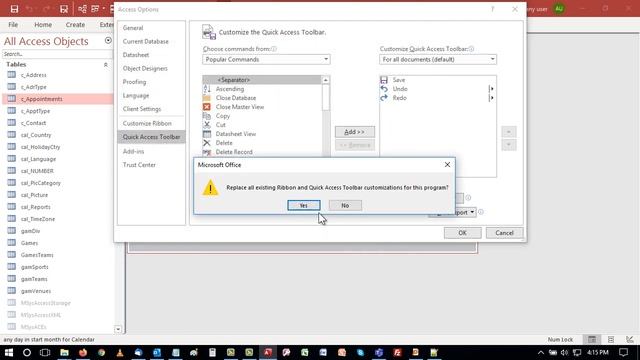Open the Home ribbon tab
Image resolution: width=640 pixels, height=360 pixels.
43,24
